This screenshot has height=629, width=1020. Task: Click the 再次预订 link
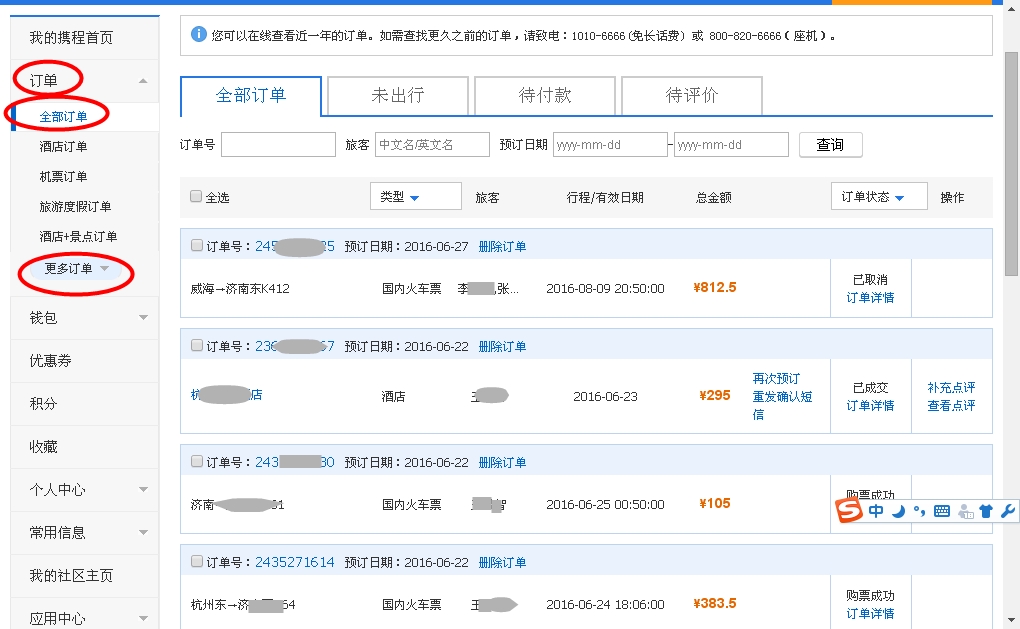coord(776,379)
